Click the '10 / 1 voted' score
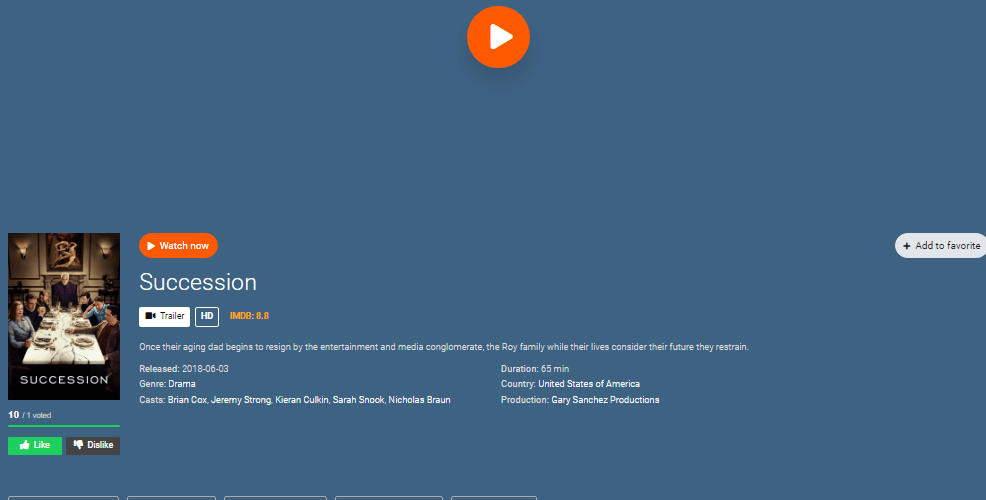986x500 pixels. (30, 415)
